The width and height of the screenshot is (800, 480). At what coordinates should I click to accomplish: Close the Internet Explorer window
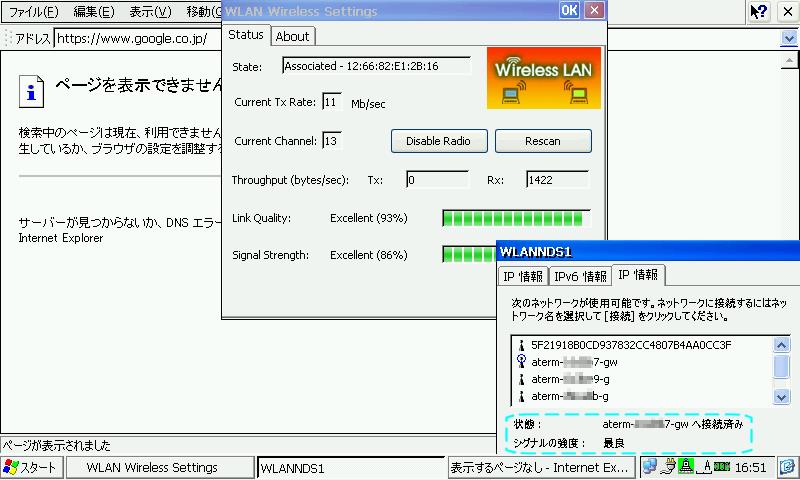pyautogui.click(x=788, y=12)
